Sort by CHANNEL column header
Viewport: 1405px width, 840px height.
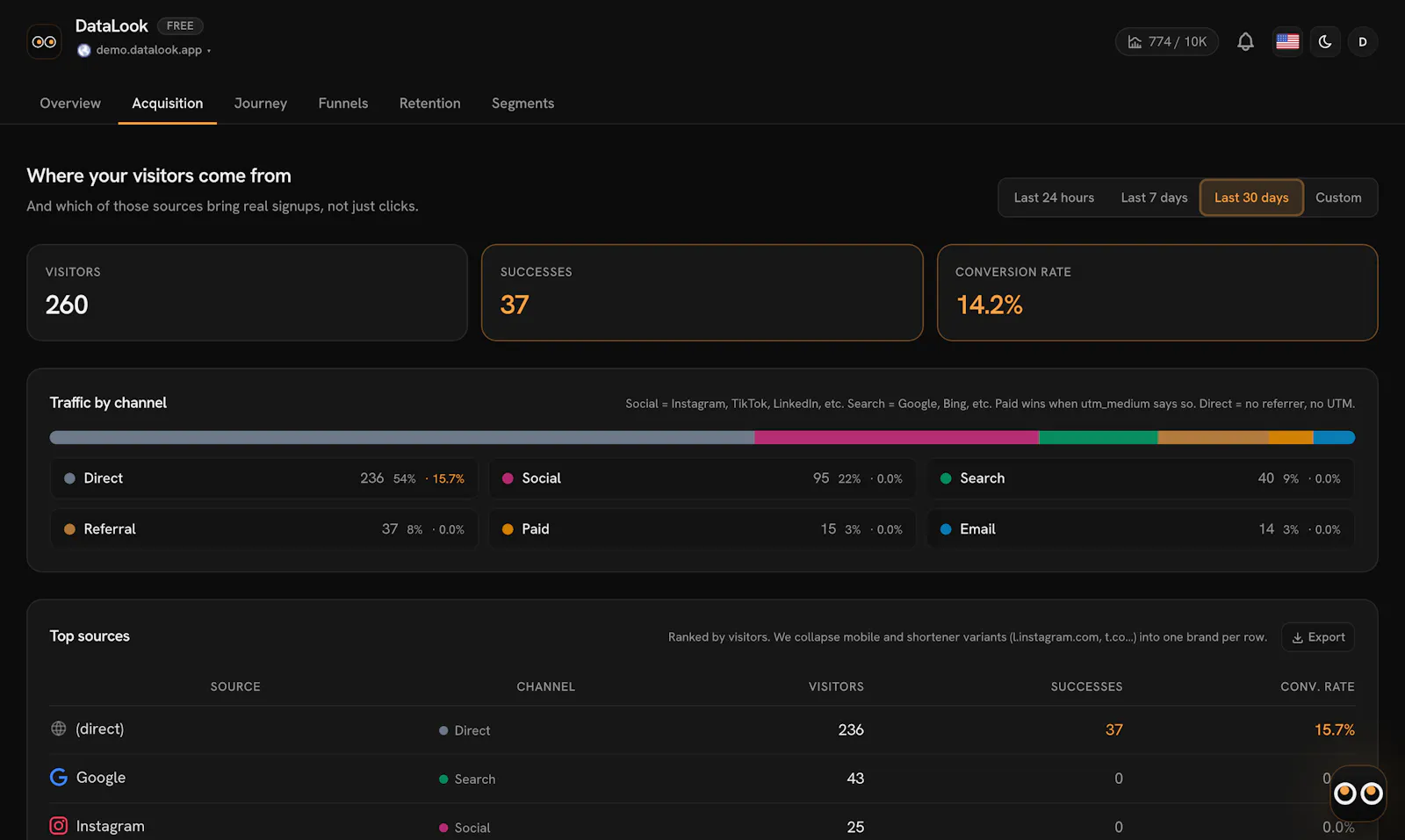546,686
